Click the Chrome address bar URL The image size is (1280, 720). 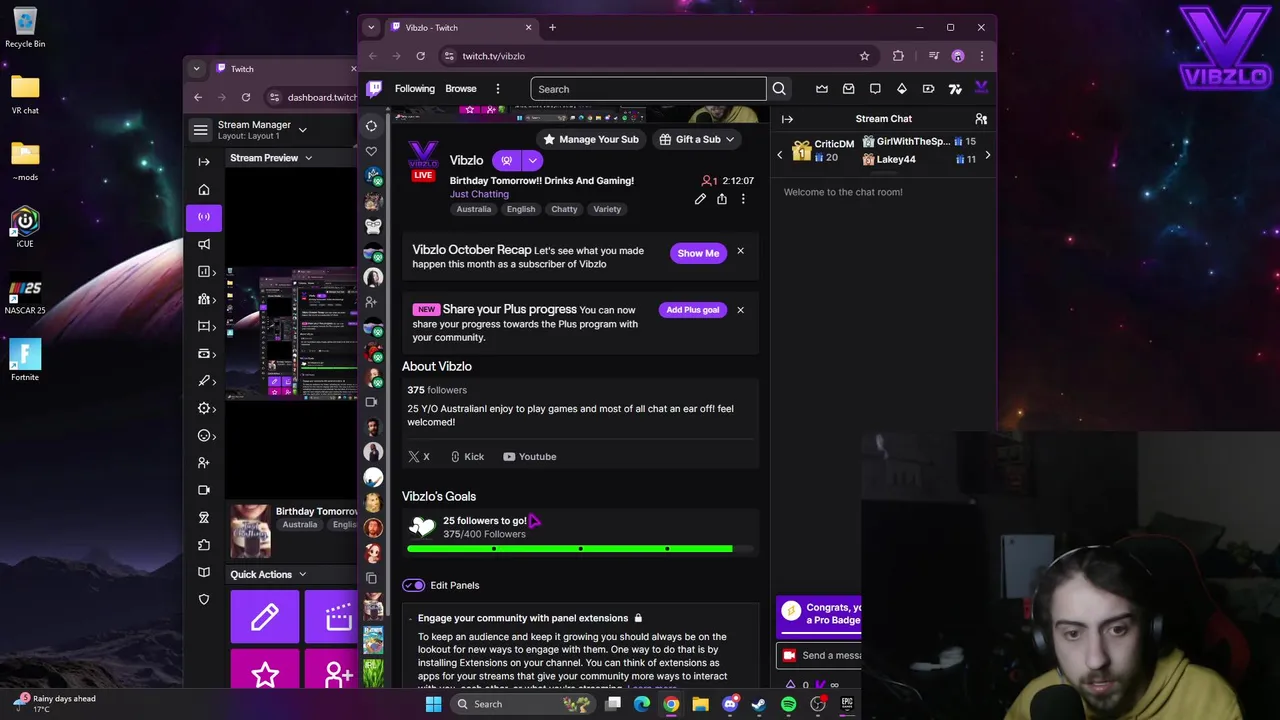493,56
